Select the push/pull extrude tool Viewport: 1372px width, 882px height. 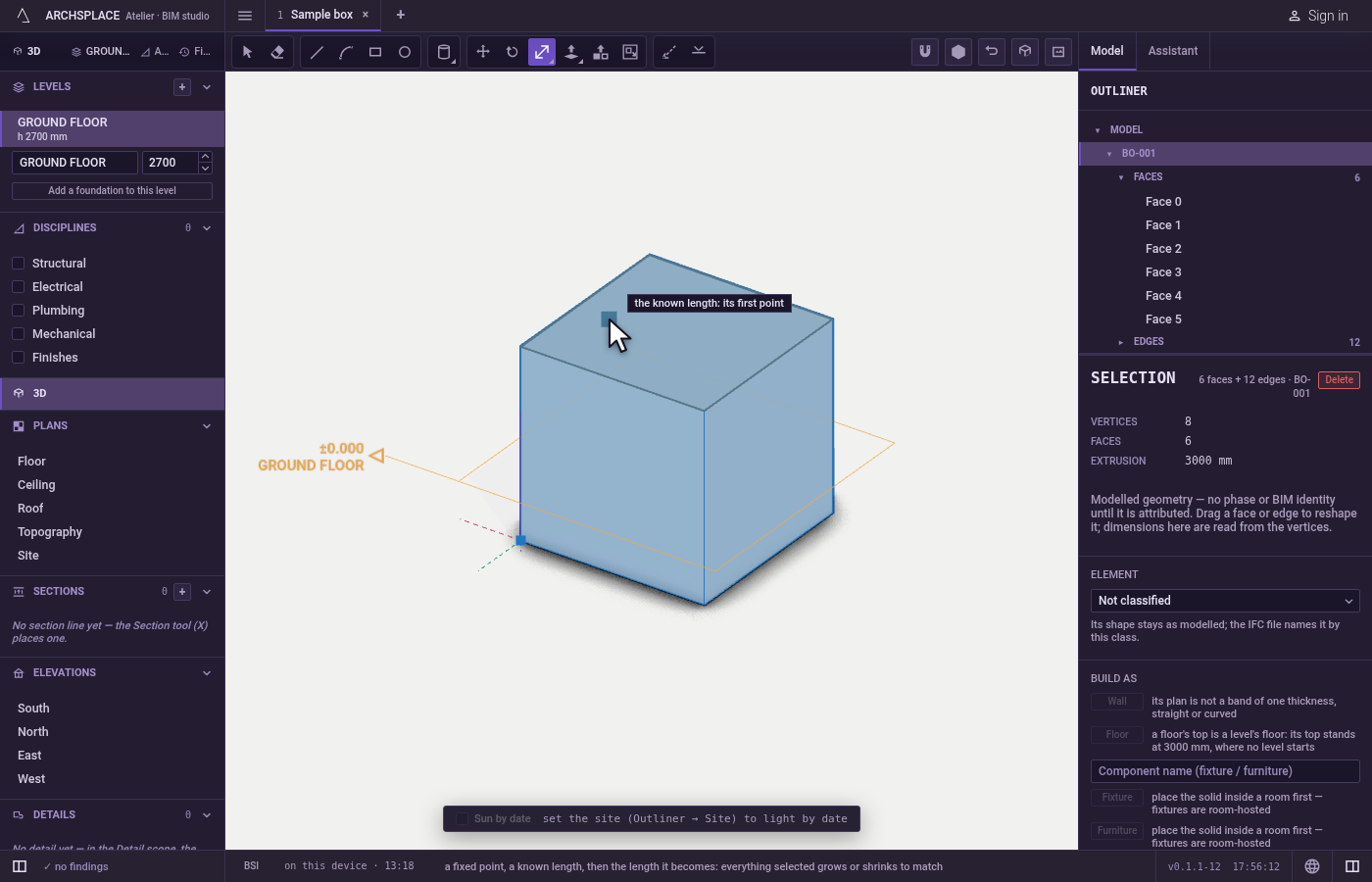click(x=571, y=52)
